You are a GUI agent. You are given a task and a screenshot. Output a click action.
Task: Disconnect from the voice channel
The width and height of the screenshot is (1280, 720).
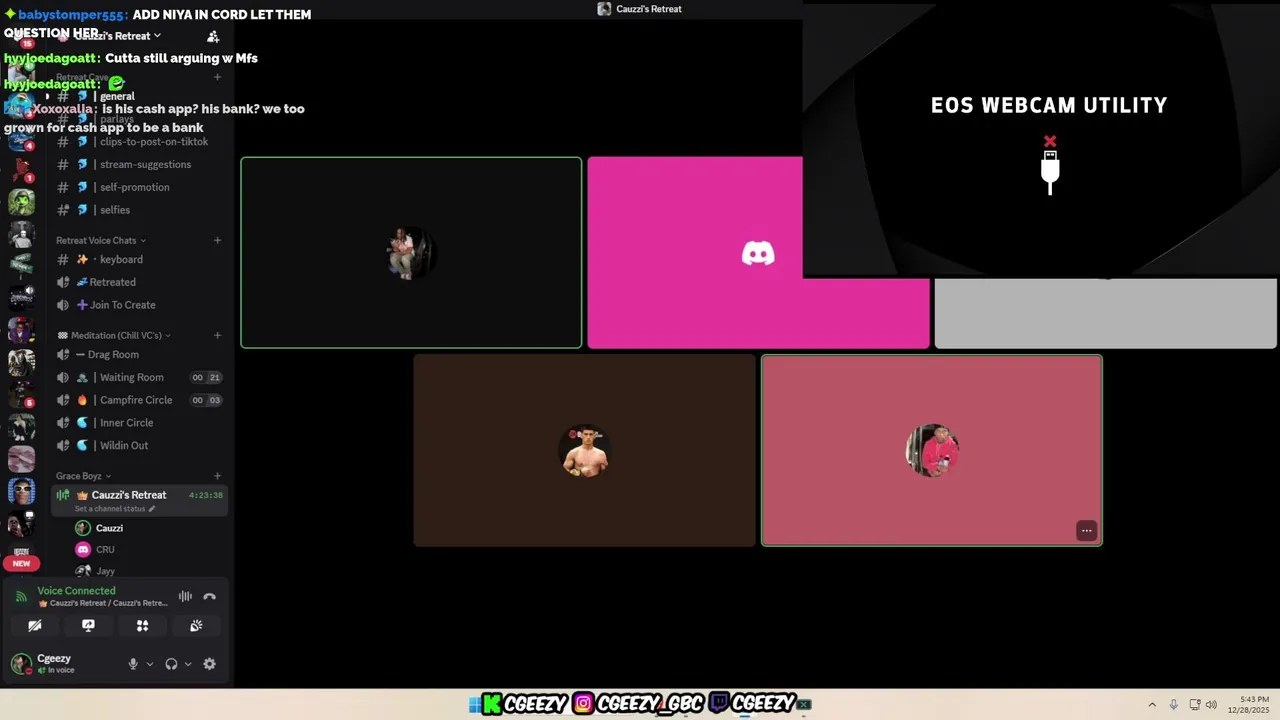click(209, 597)
